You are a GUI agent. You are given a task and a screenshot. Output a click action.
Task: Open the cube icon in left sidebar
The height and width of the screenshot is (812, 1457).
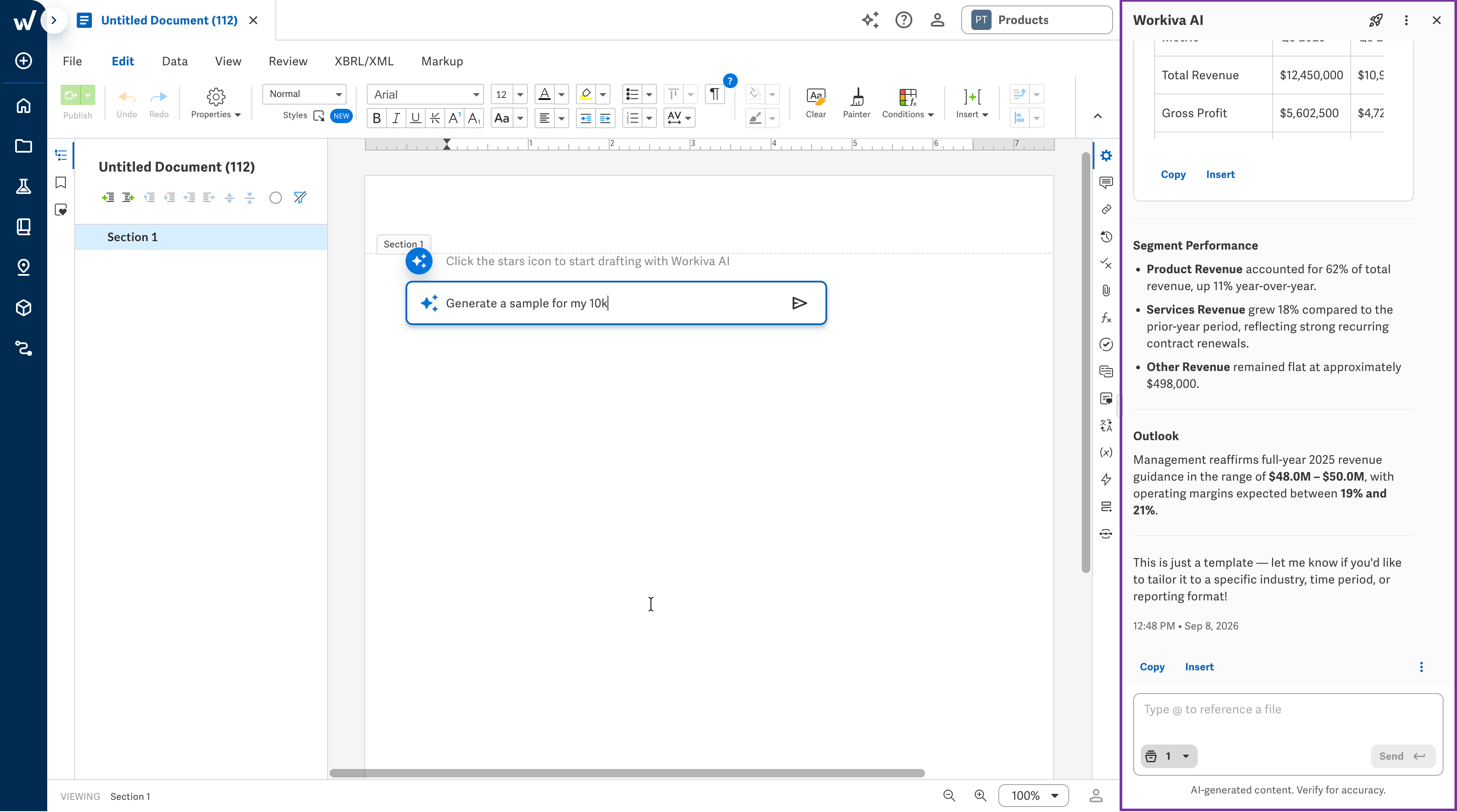[23, 308]
